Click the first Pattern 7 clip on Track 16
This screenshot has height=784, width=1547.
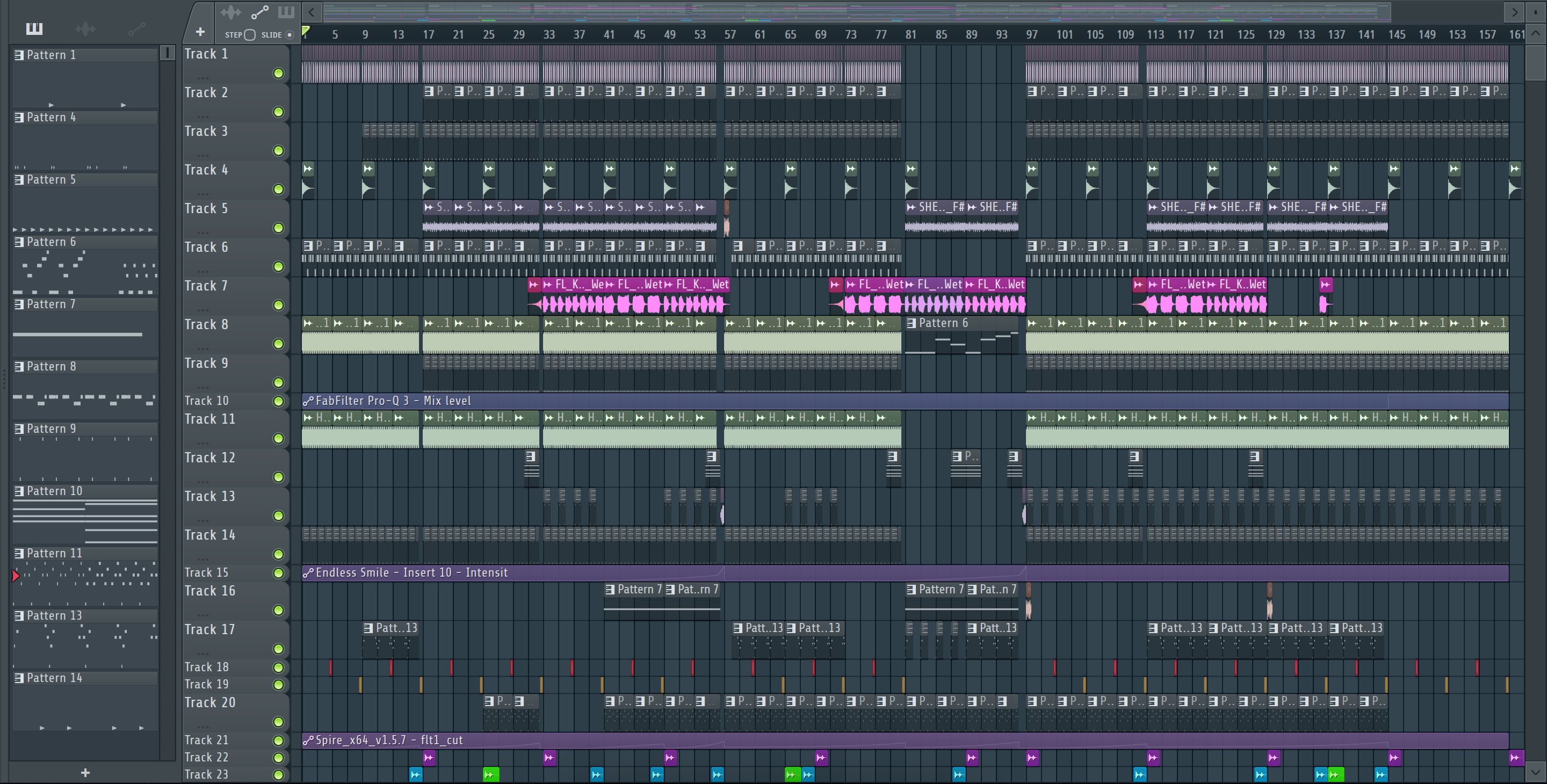pos(634,601)
